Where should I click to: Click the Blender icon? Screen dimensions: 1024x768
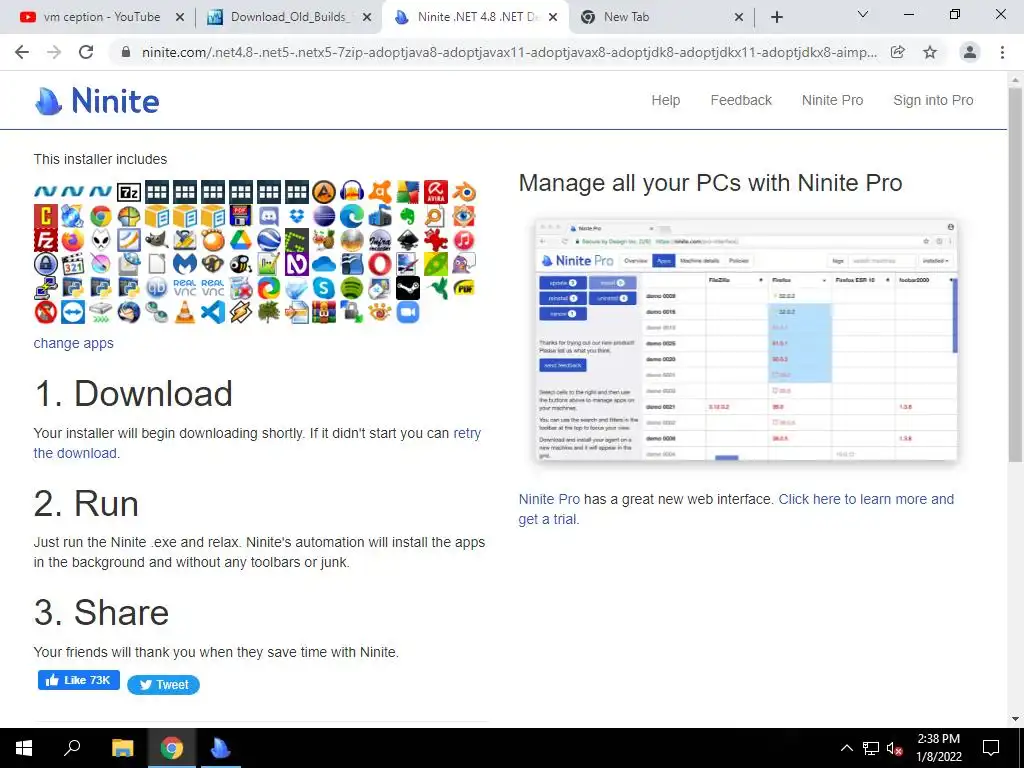pyautogui.click(x=464, y=193)
